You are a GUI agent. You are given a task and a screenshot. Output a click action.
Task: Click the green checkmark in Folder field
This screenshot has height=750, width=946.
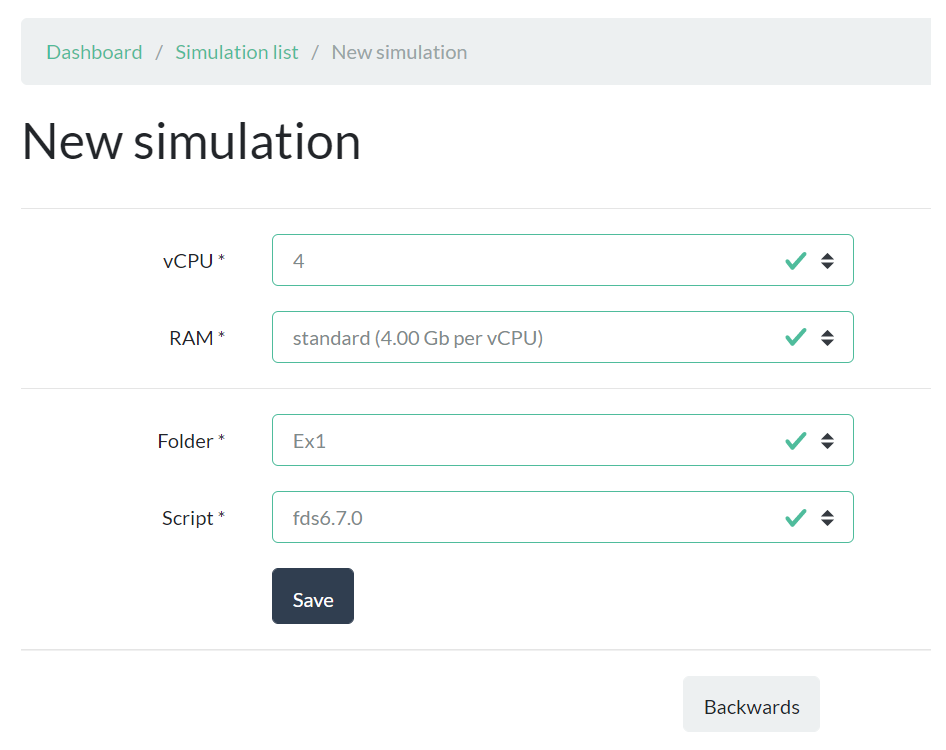[796, 441]
